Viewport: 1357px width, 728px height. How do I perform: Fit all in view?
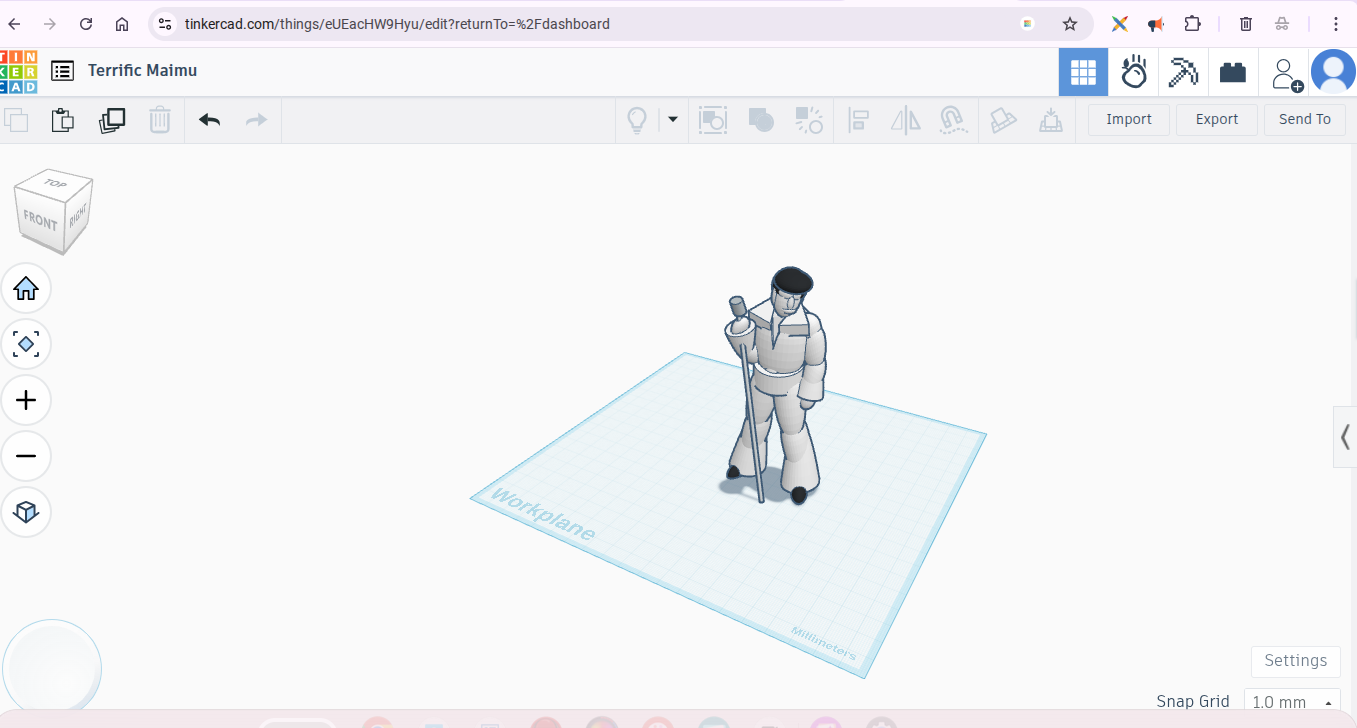pos(26,345)
